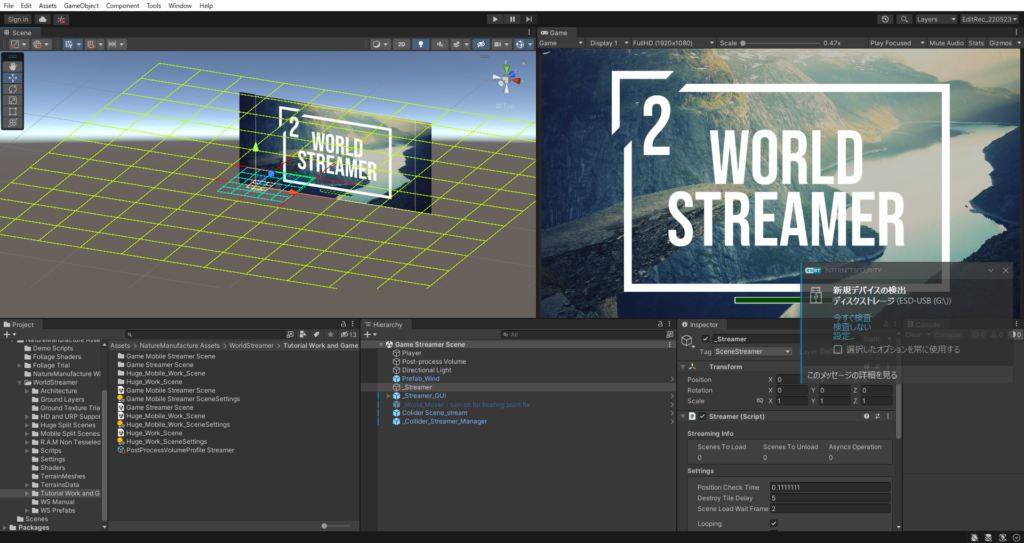Image resolution: width=1024 pixels, height=543 pixels.
Task: Open the Layers dropdown
Action: tap(935, 19)
